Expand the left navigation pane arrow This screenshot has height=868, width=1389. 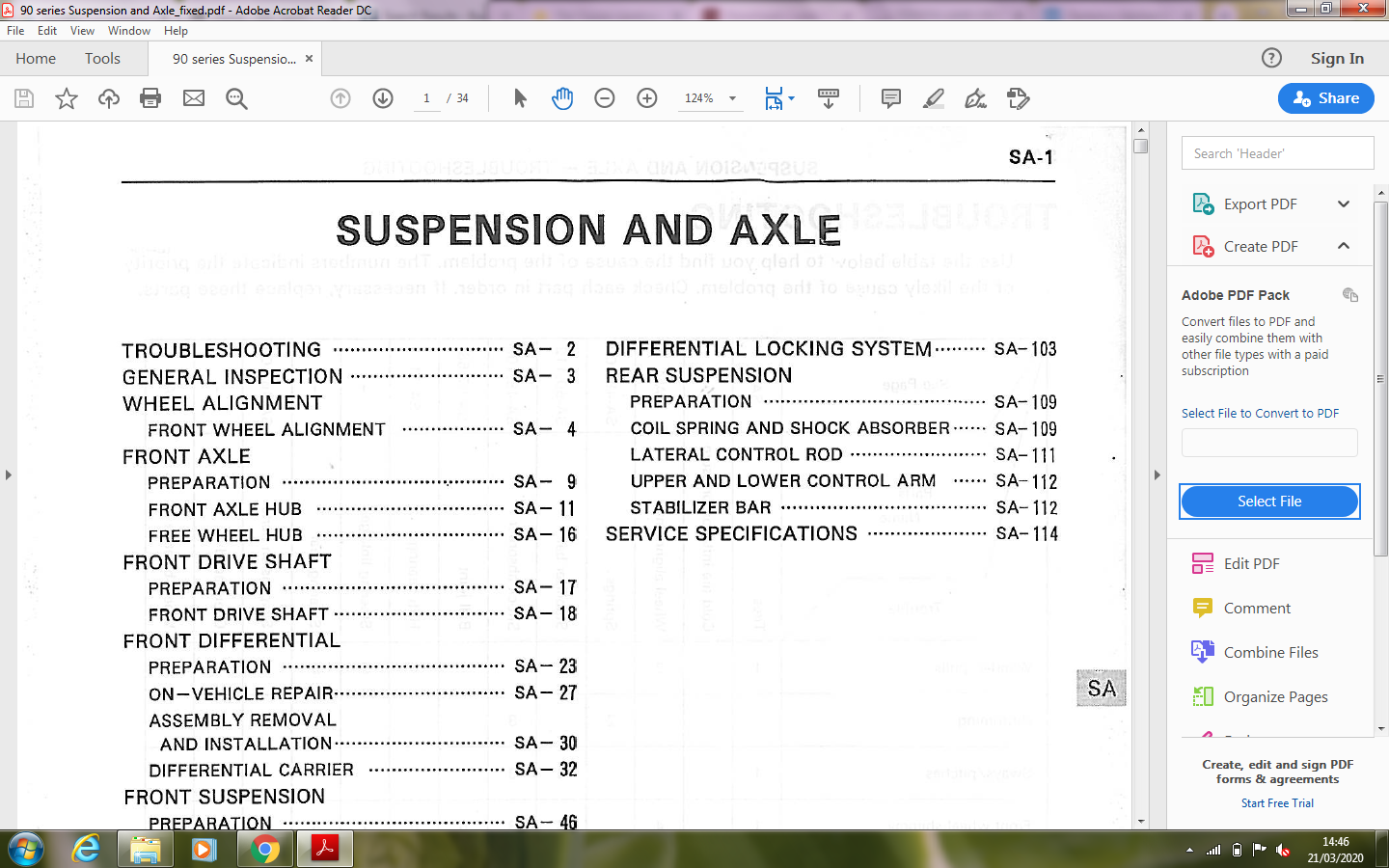9,475
